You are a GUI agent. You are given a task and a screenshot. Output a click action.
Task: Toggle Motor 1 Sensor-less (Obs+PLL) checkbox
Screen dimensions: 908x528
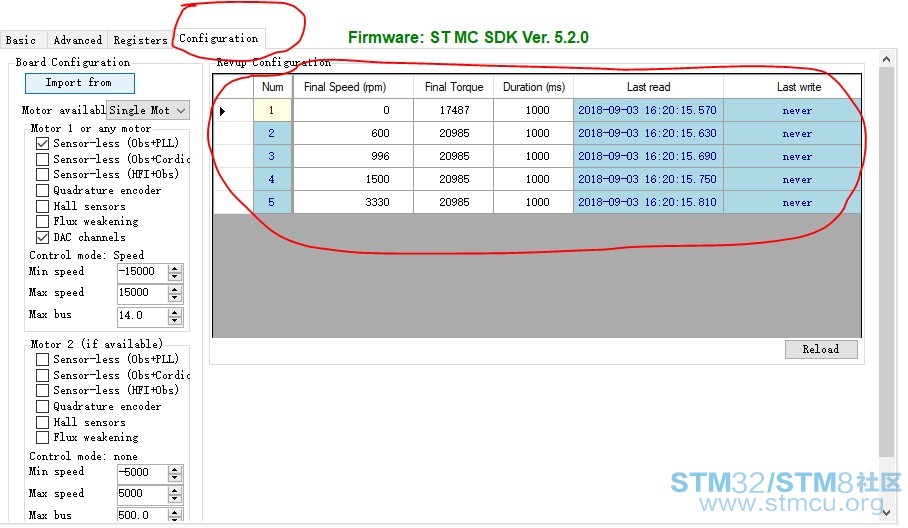coord(42,143)
